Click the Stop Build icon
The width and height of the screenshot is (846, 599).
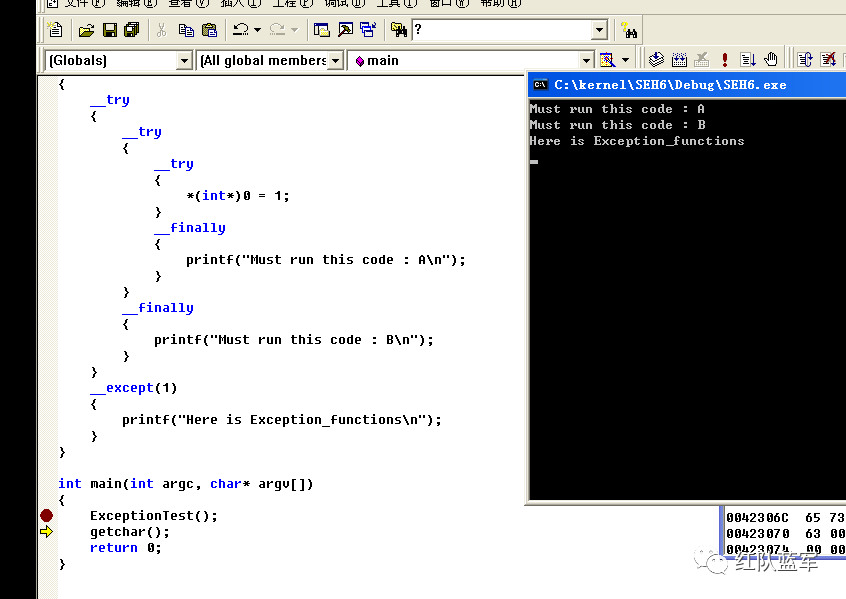[701, 59]
